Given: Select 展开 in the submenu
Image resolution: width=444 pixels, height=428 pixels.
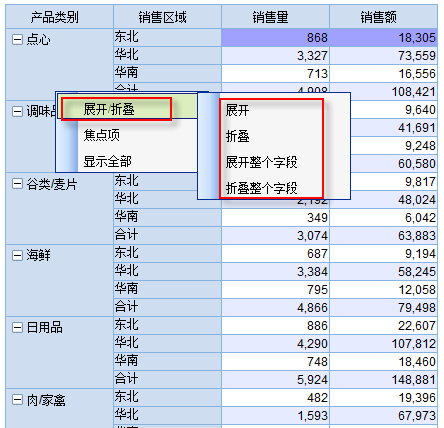Looking at the screenshot, I should [237, 110].
